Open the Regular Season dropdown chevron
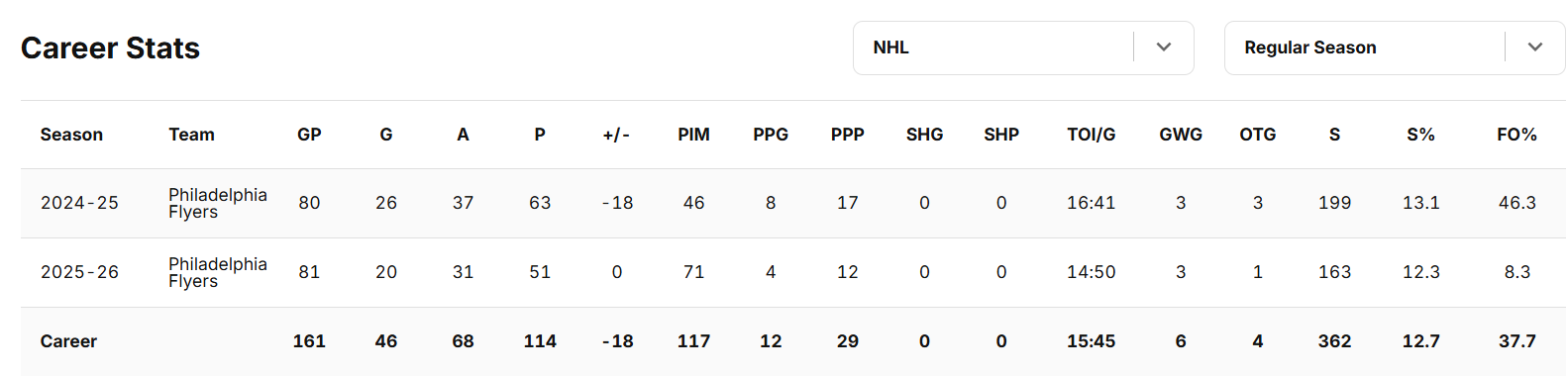The image size is (1568, 376). pos(1535,47)
